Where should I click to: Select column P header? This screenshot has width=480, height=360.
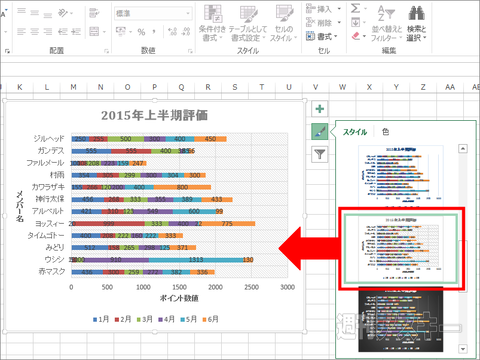(154, 87)
